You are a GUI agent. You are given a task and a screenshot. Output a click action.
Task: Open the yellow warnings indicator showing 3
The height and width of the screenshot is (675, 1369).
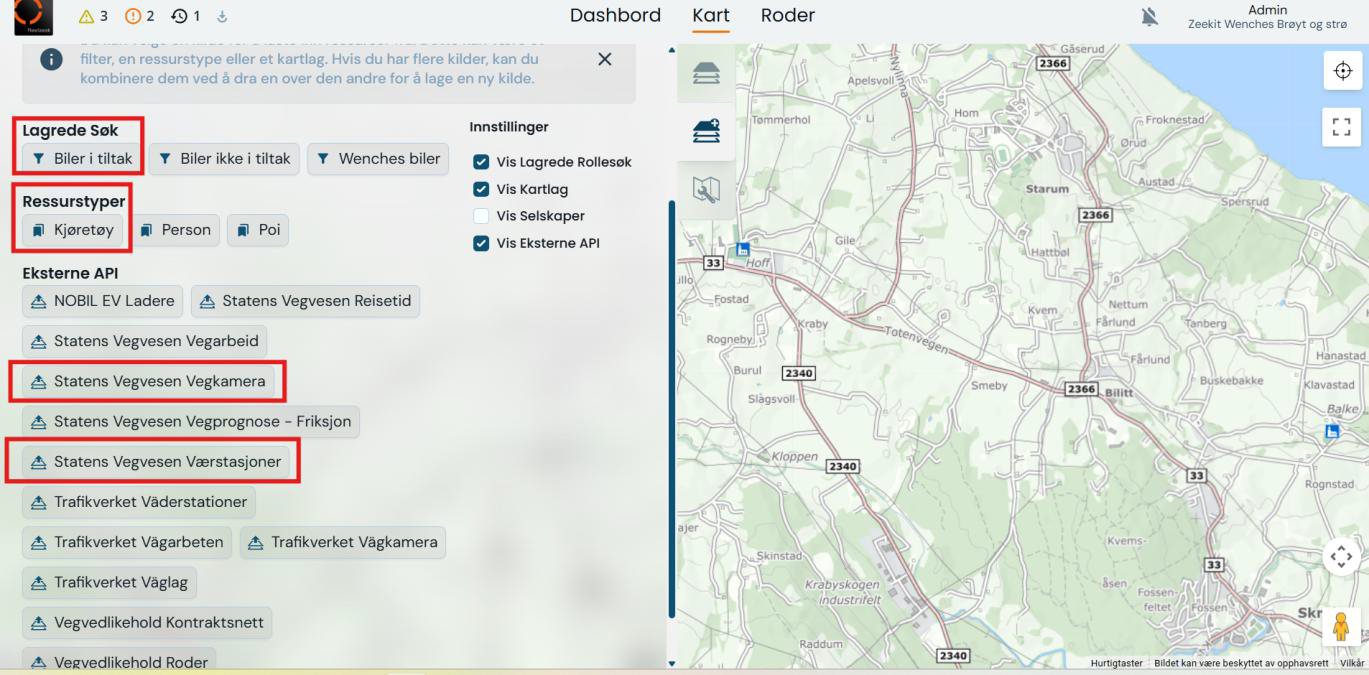(x=93, y=16)
